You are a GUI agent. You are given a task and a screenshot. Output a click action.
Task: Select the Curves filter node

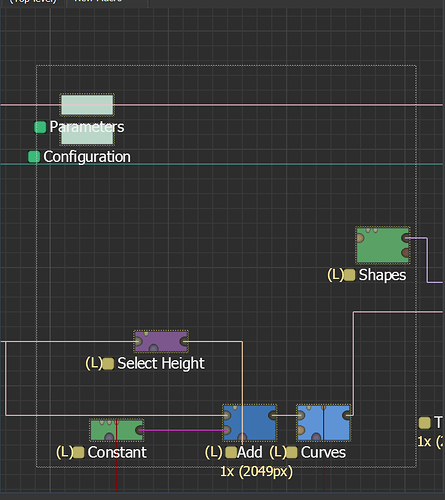[323, 423]
